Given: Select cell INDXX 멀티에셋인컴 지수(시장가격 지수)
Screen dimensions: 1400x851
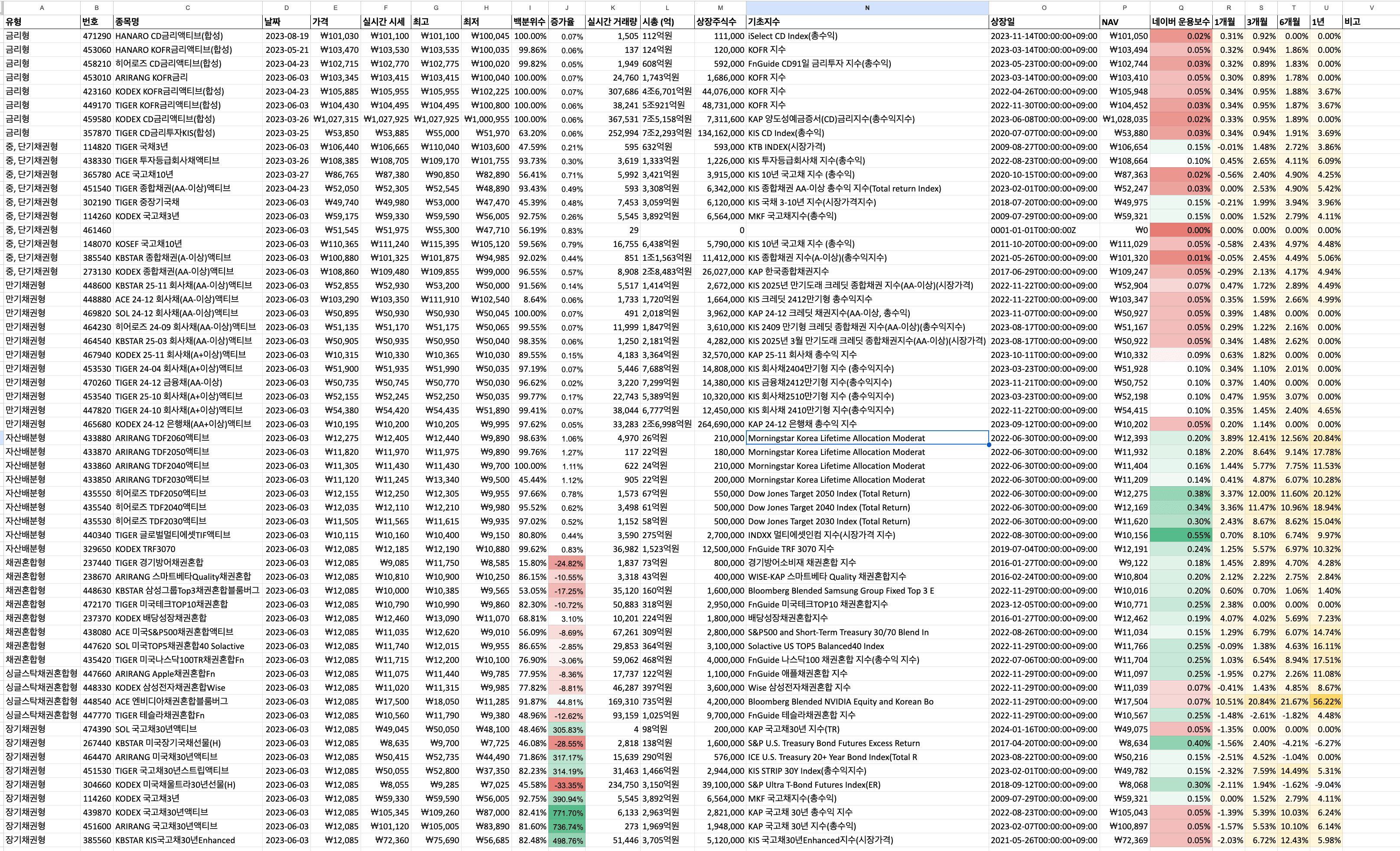Looking at the screenshot, I should (x=867, y=535).
